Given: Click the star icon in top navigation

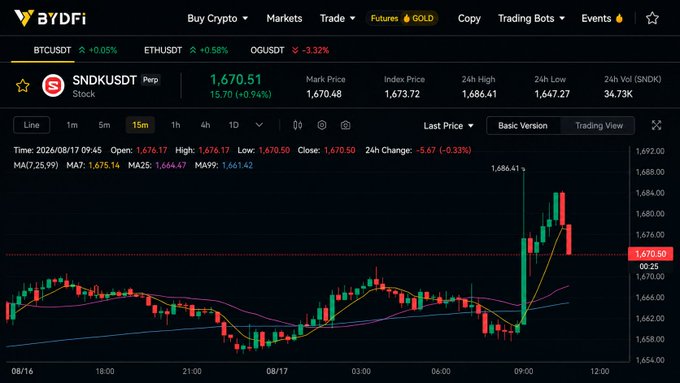Looking at the screenshot, I should (x=652, y=18).
